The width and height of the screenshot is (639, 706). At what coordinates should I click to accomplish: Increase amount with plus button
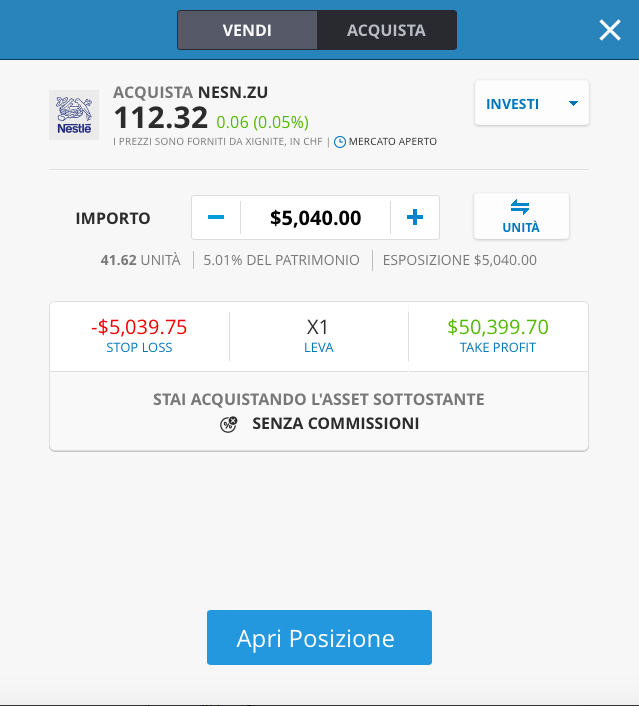tap(415, 217)
